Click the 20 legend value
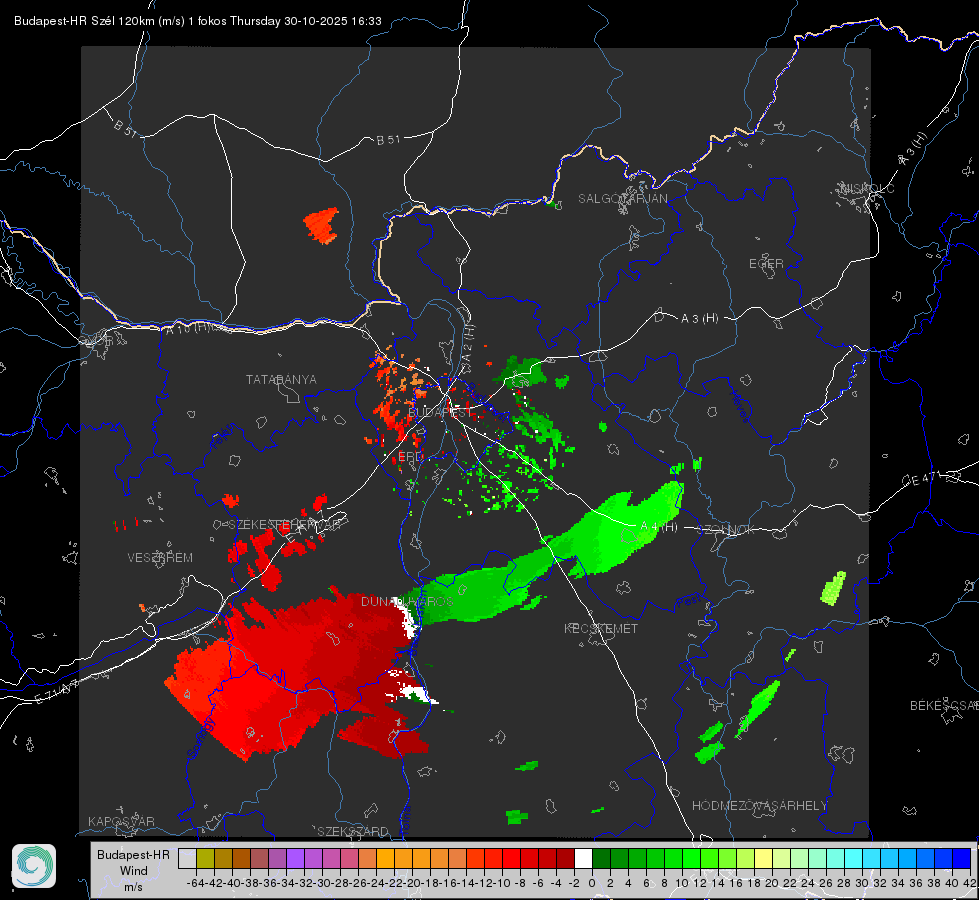Screen dimensions: 979x900 point(772,883)
